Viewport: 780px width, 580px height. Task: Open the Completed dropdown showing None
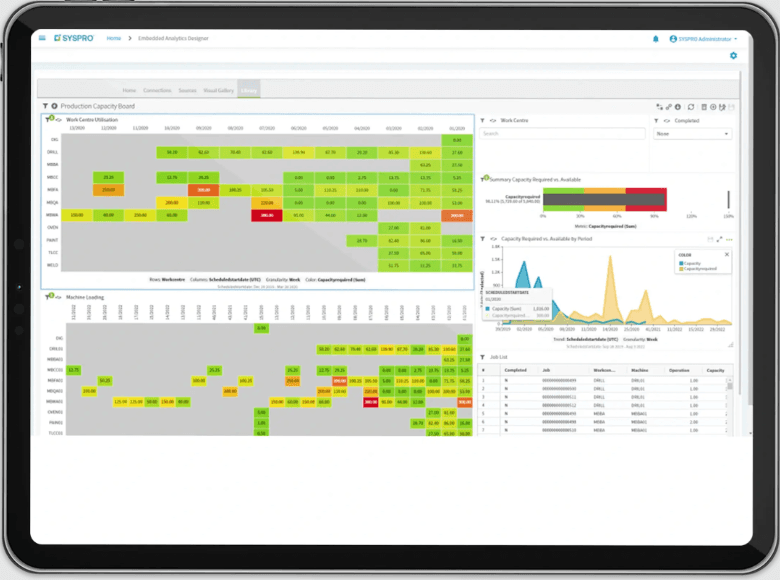coord(692,134)
